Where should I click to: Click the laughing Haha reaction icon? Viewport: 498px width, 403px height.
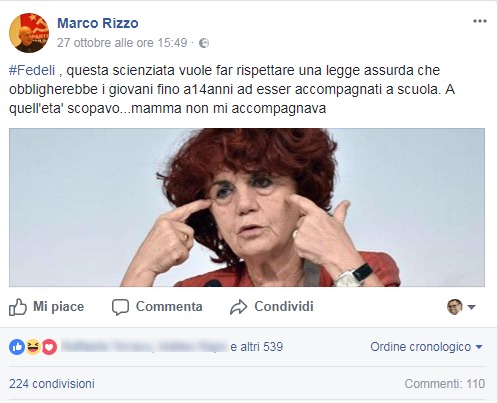(x=33, y=347)
